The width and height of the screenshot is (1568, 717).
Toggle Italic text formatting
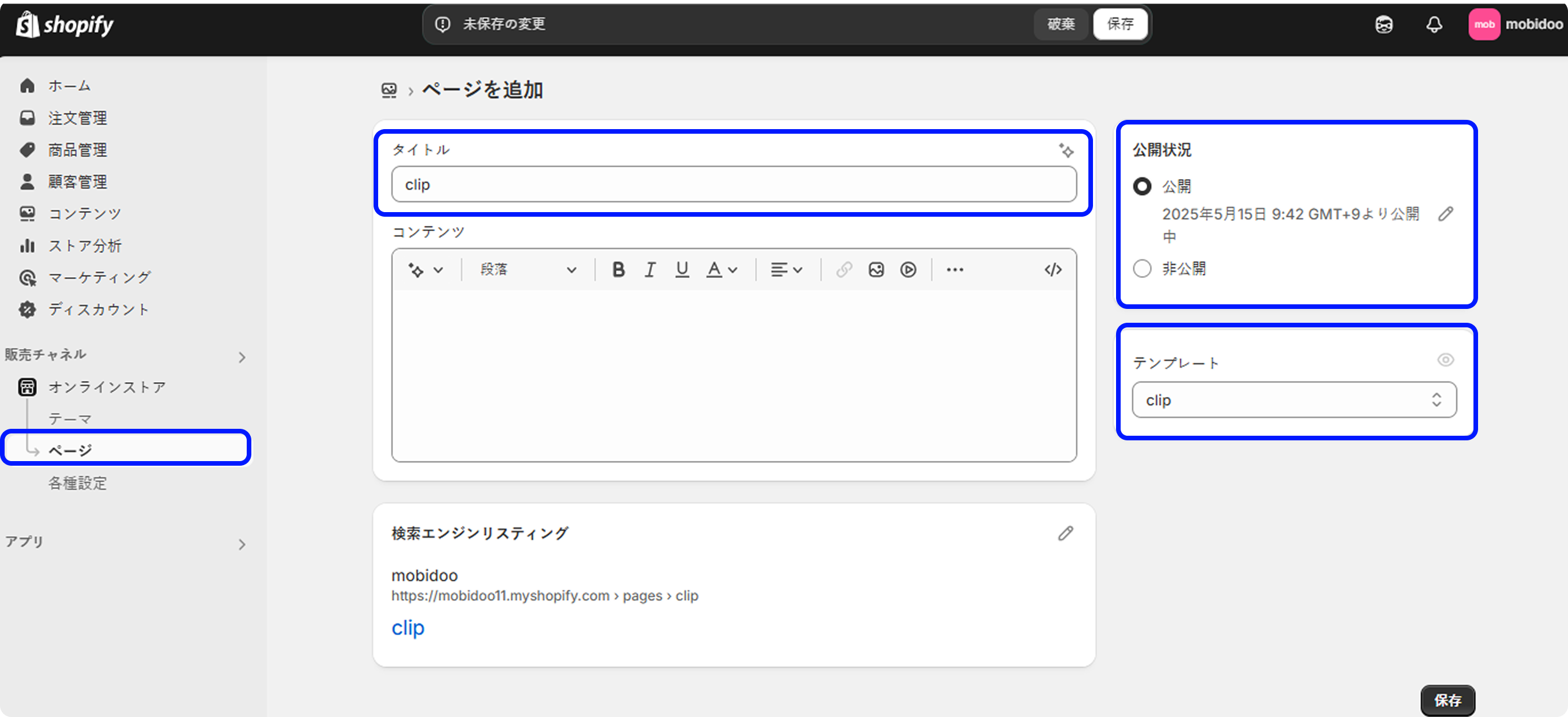pos(650,270)
